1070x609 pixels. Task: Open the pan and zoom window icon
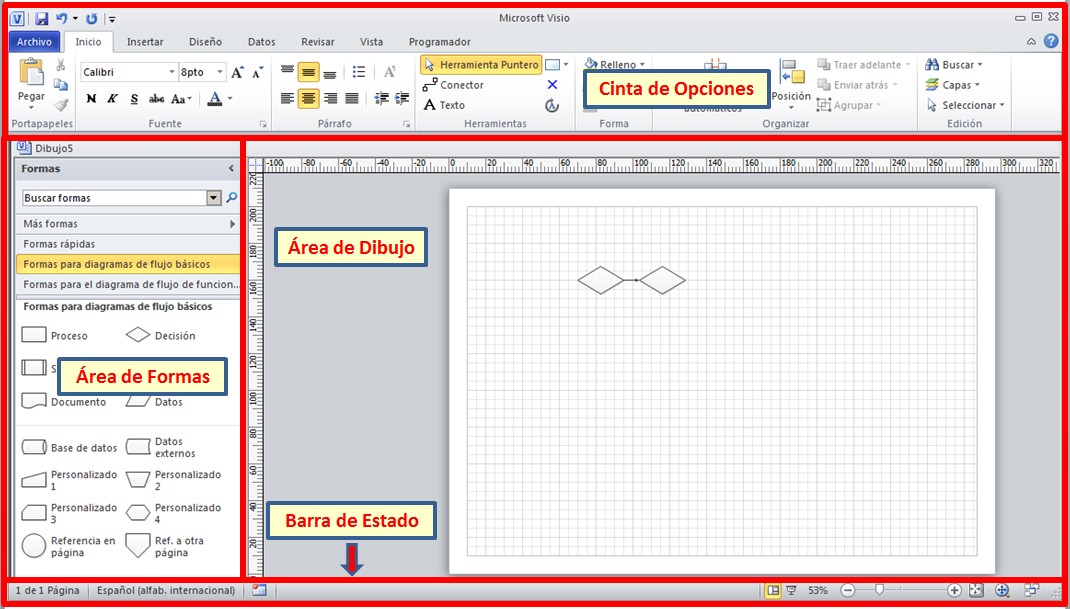1002,591
